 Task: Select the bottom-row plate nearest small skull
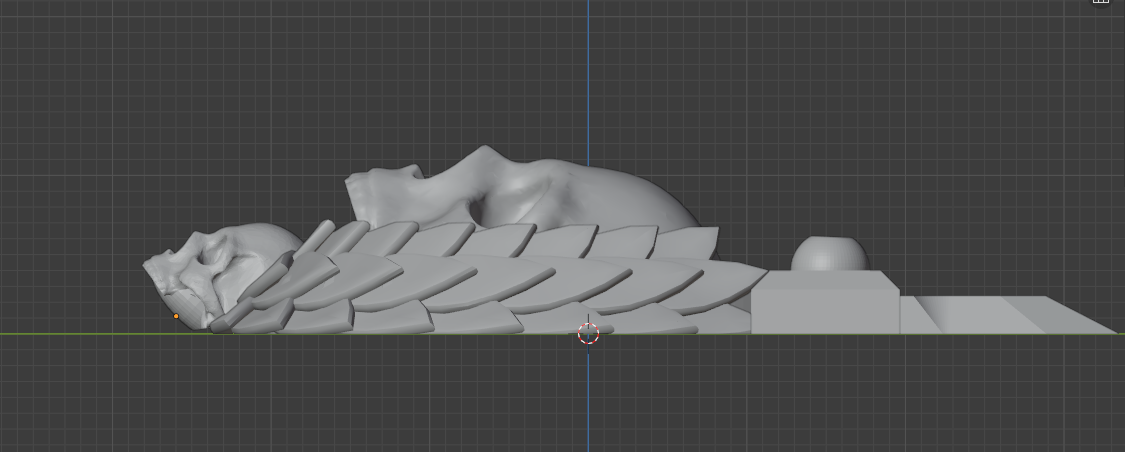[x=262, y=316]
